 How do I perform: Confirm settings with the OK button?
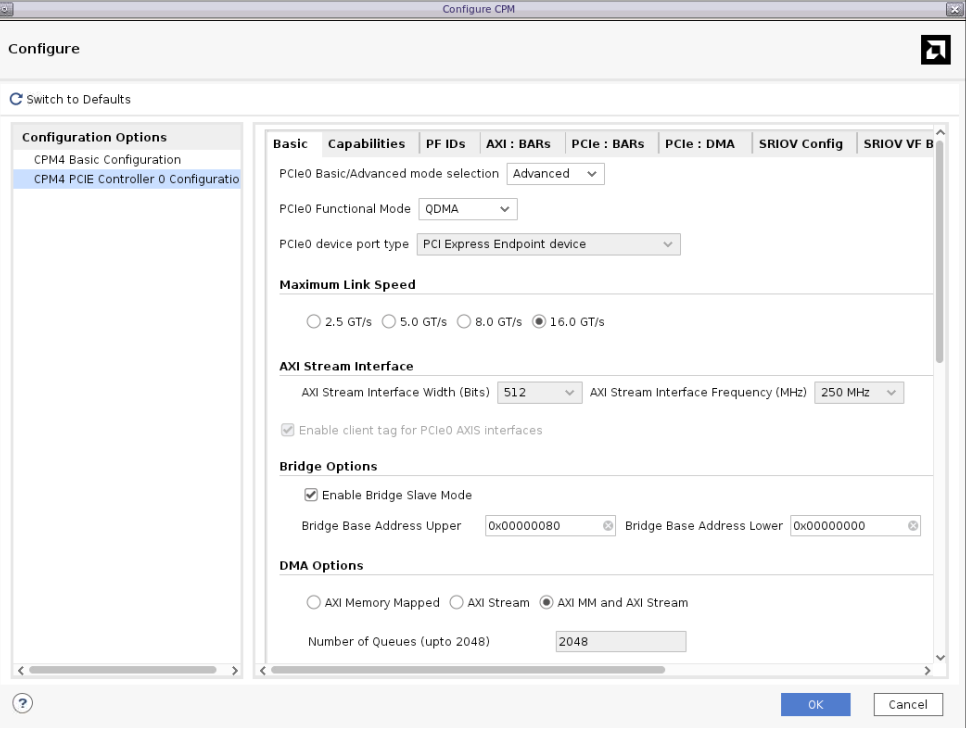pyautogui.click(x=815, y=704)
